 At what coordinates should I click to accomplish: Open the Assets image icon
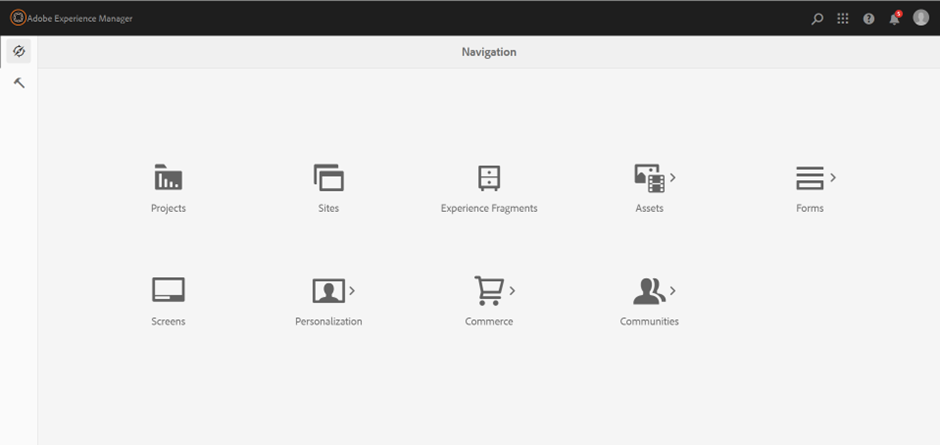(x=649, y=178)
